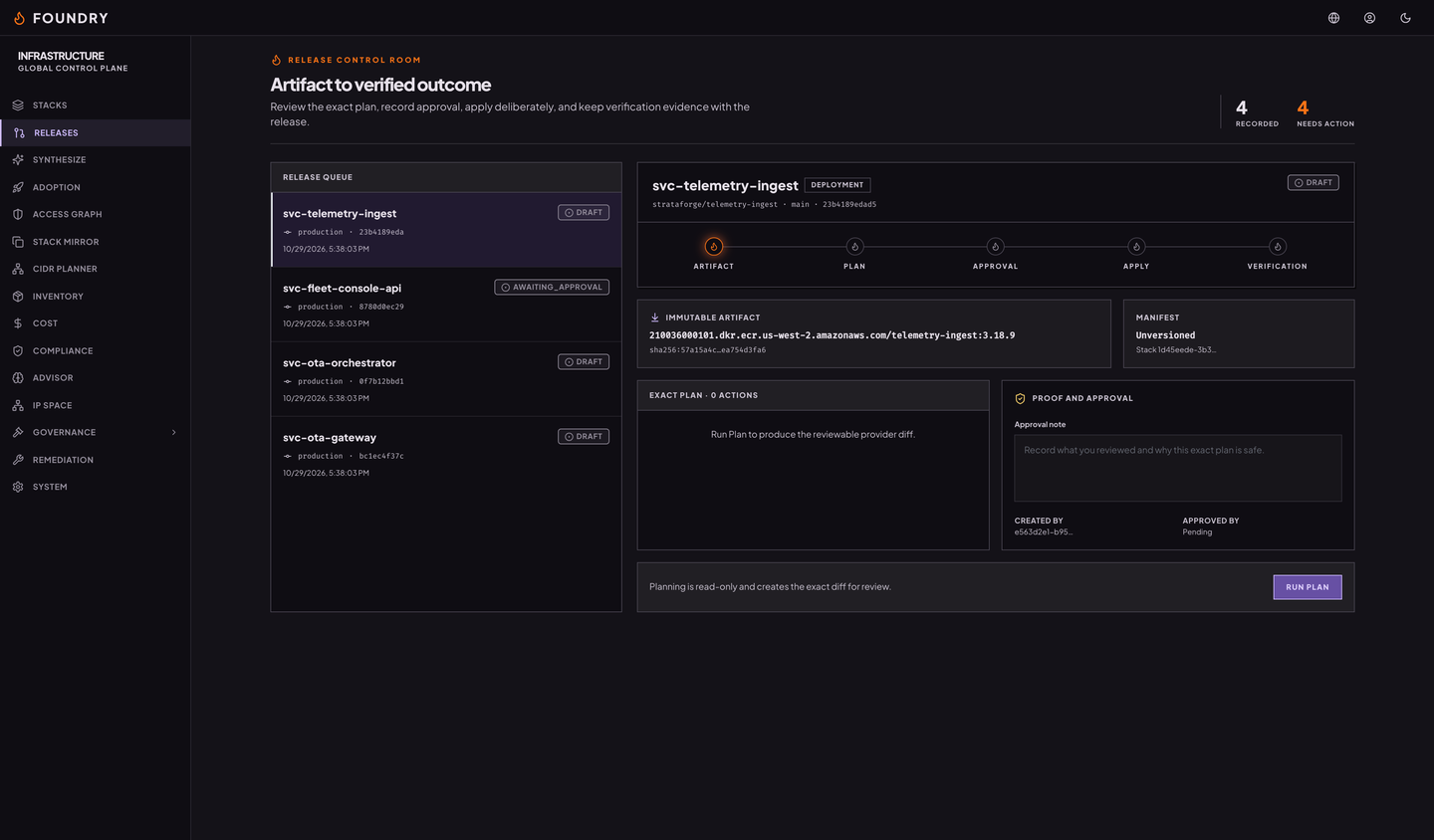Click the IP Space icon
The height and width of the screenshot is (840, 1434).
pos(18,405)
